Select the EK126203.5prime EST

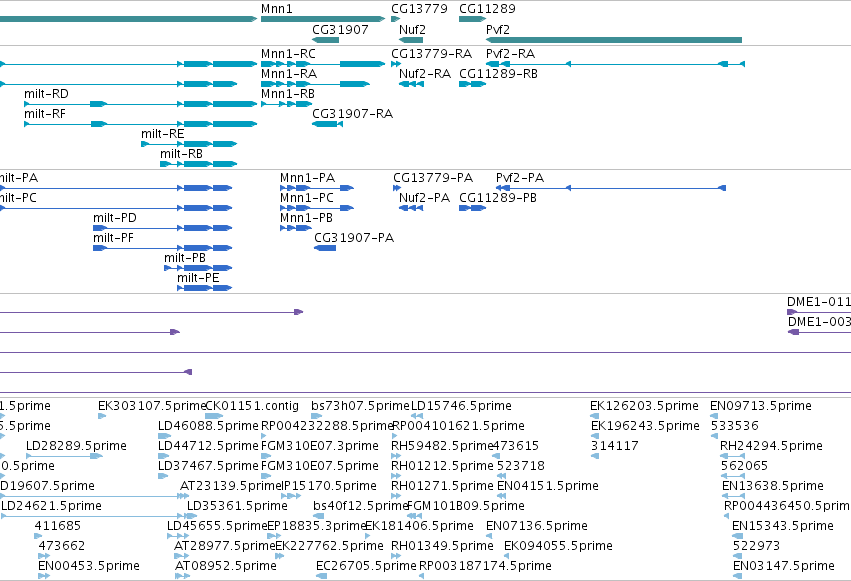pos(595,416)
